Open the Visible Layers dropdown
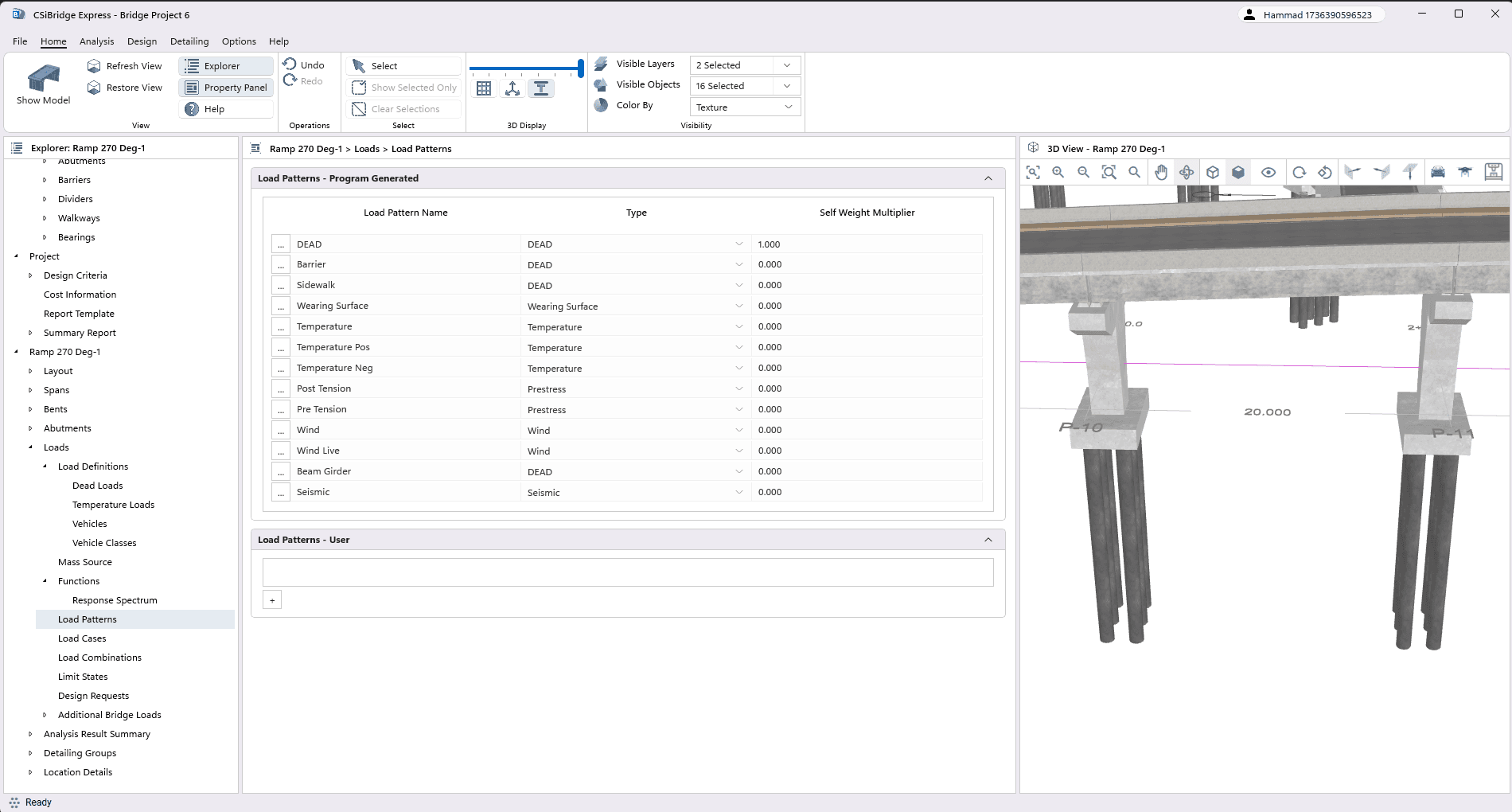1512x812 pixels. click(745, 65)
